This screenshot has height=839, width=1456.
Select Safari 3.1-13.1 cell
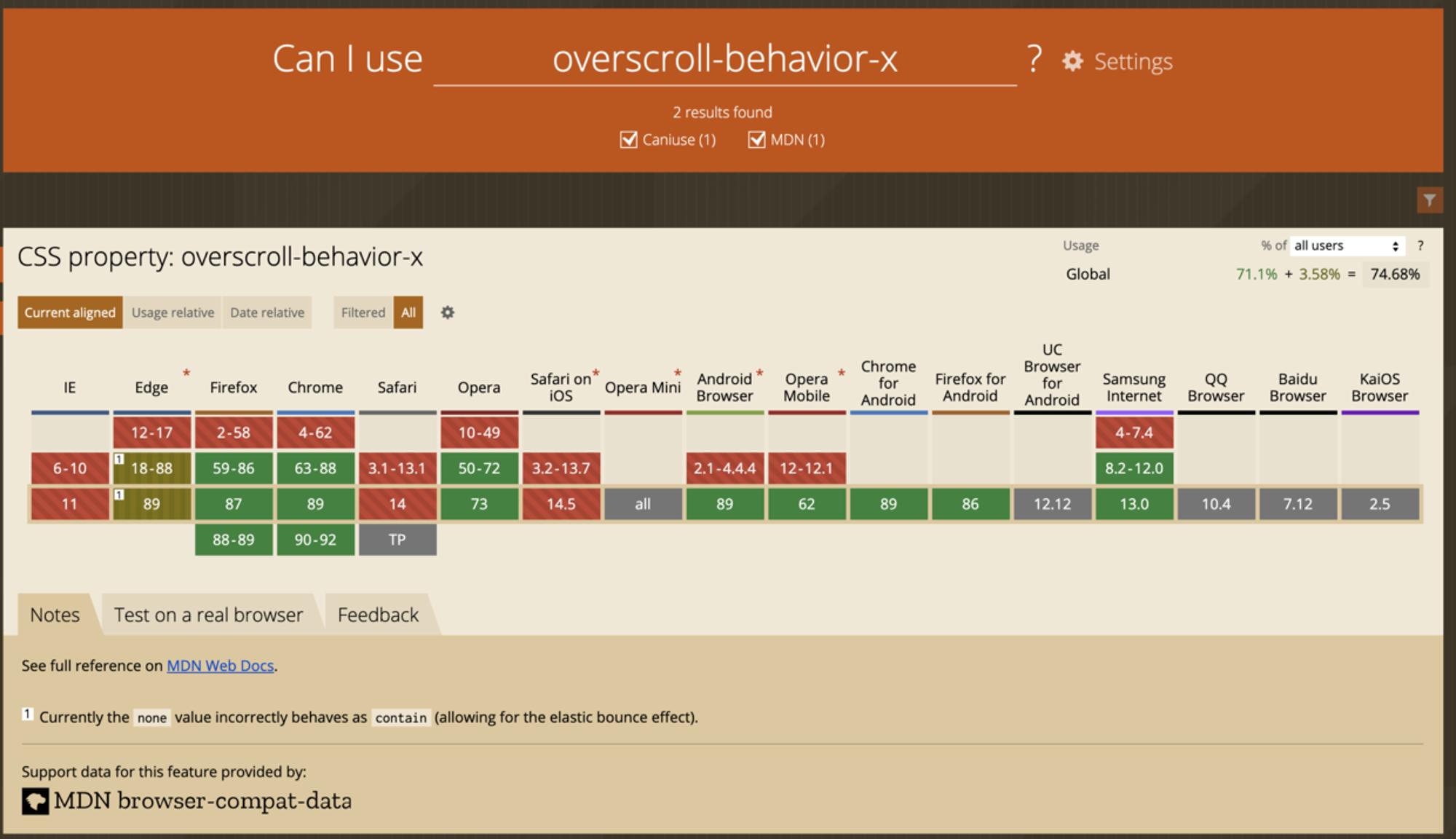click(397, 468)
